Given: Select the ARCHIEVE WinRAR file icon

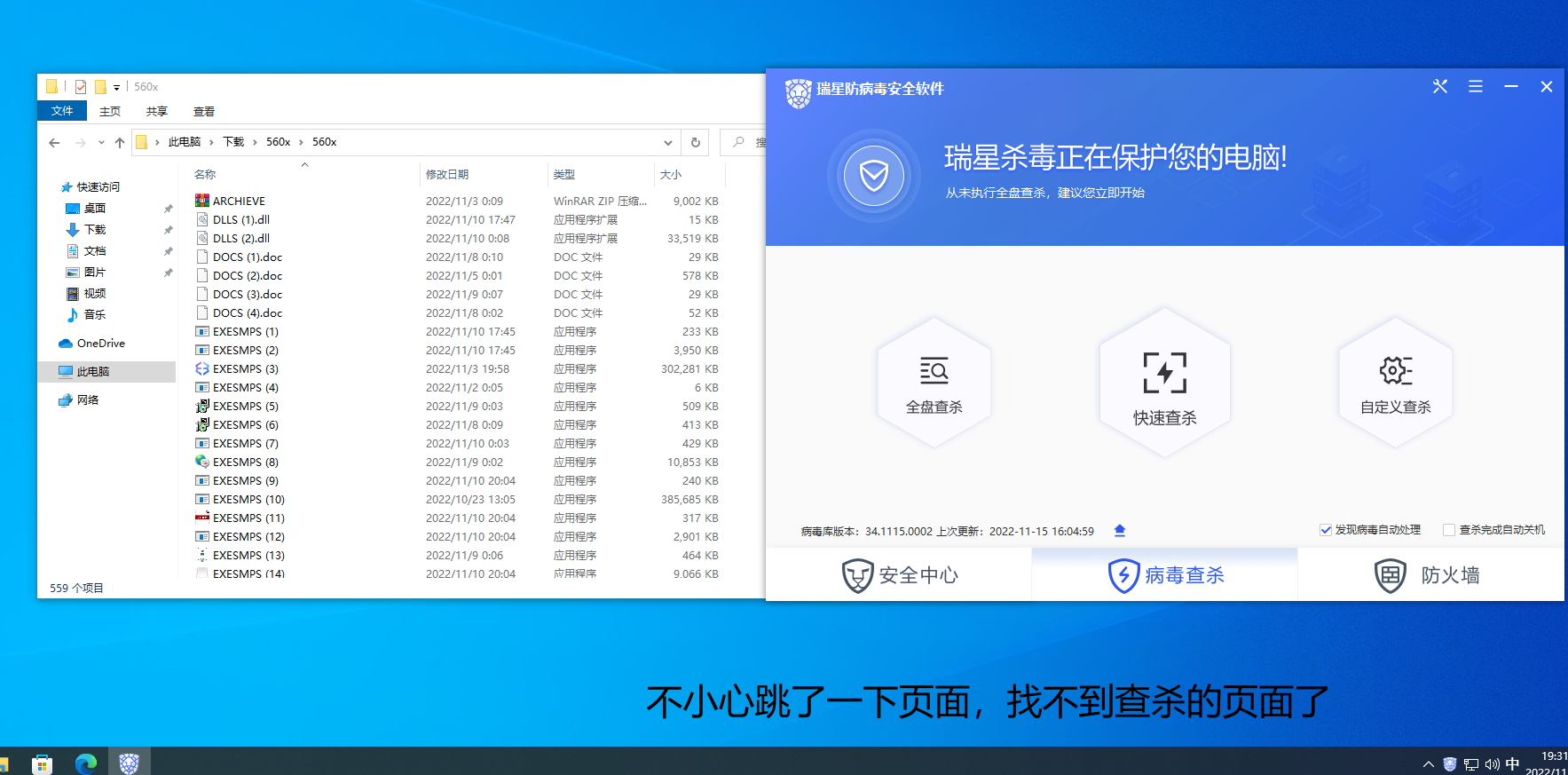Looking at the screenshot, I should coord(202,201).
